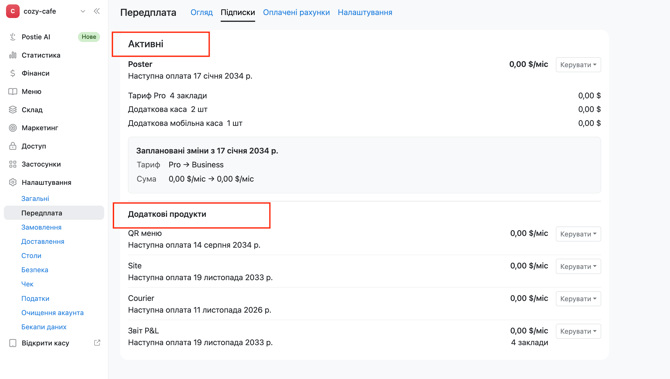Switch to Оплачені рахунки tab
This screenshot has height=379, width=670.
pyautogui.click(x=296, y=12)
